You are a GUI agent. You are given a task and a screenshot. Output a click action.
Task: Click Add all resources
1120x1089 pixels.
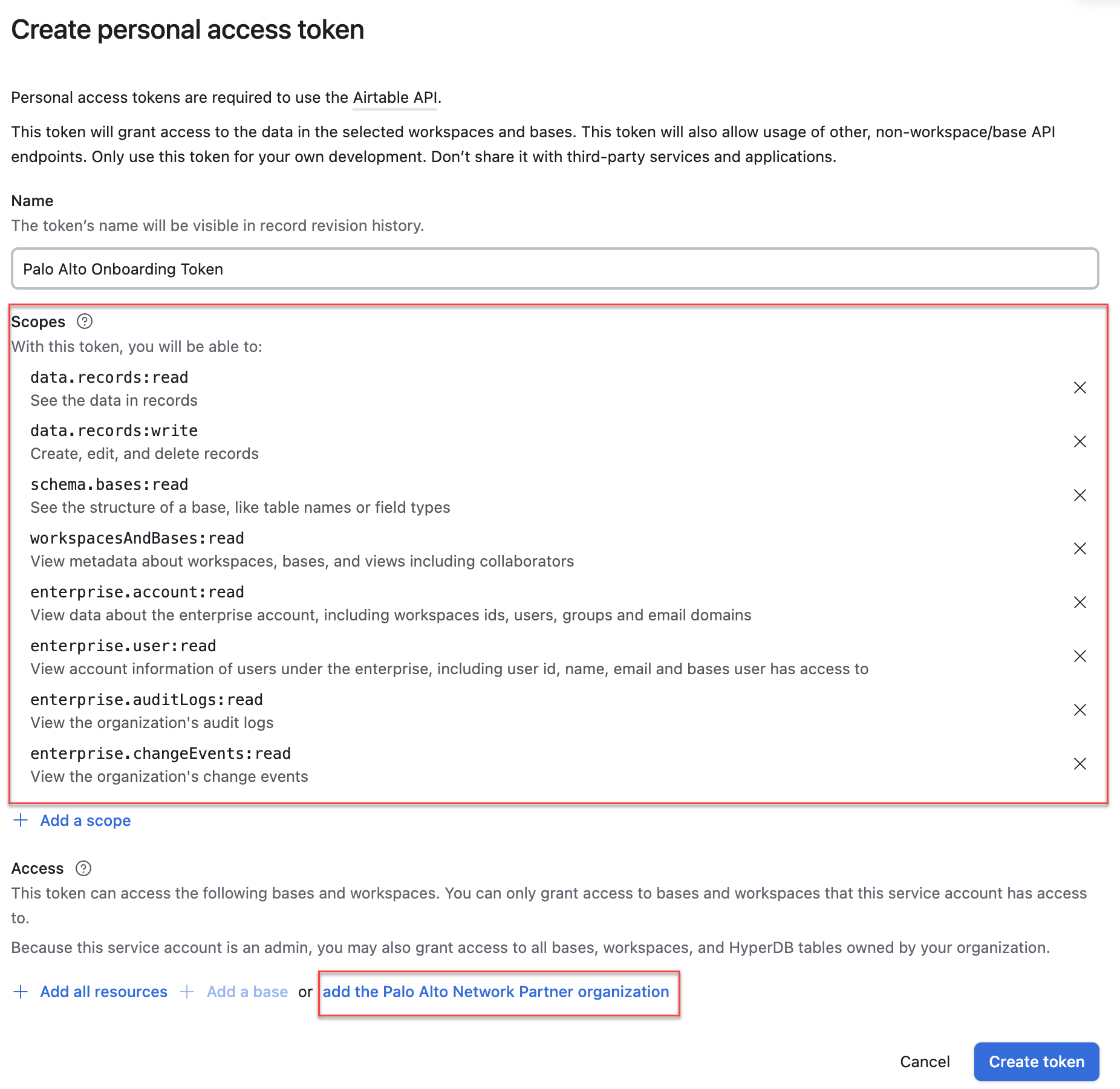click(x=103, y=992)
